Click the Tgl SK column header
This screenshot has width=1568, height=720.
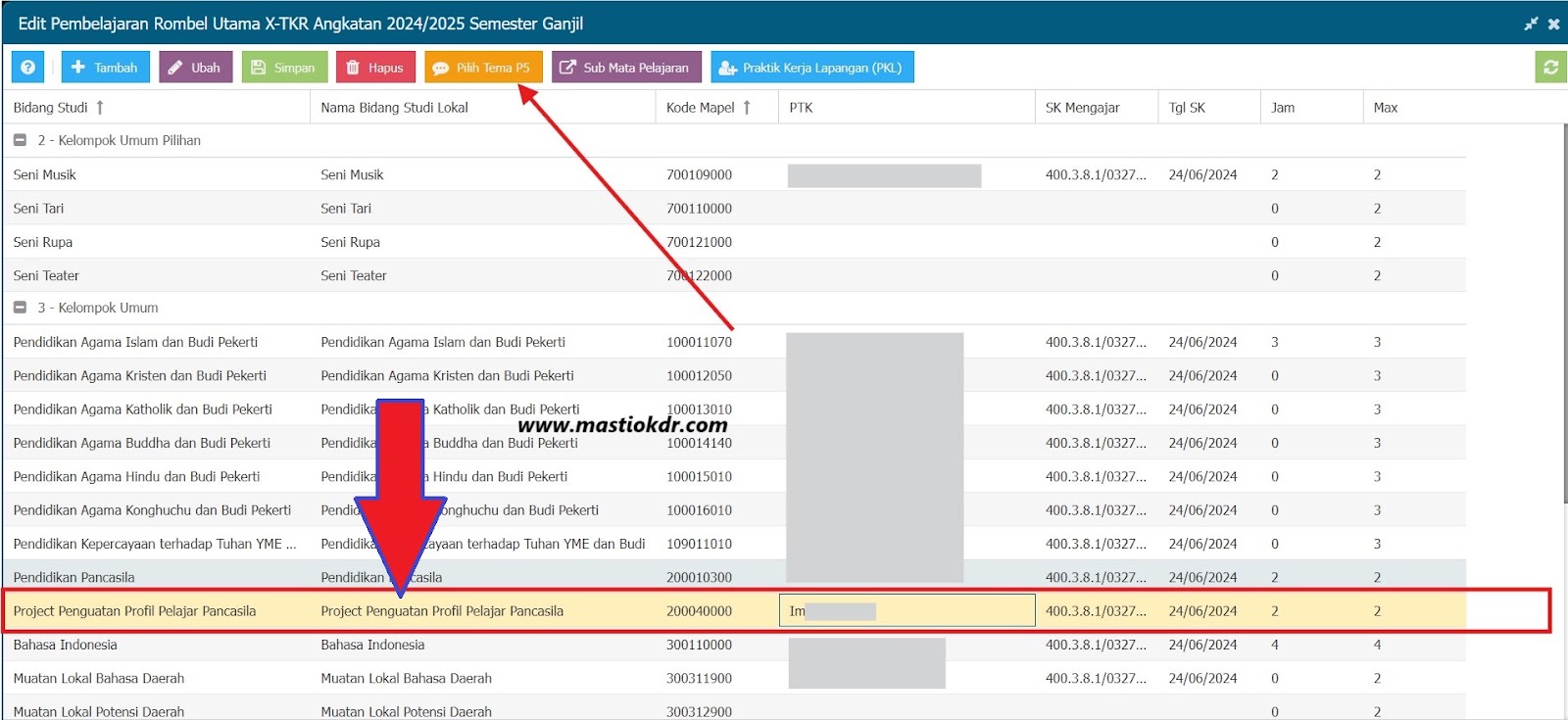coord(1209,108)
